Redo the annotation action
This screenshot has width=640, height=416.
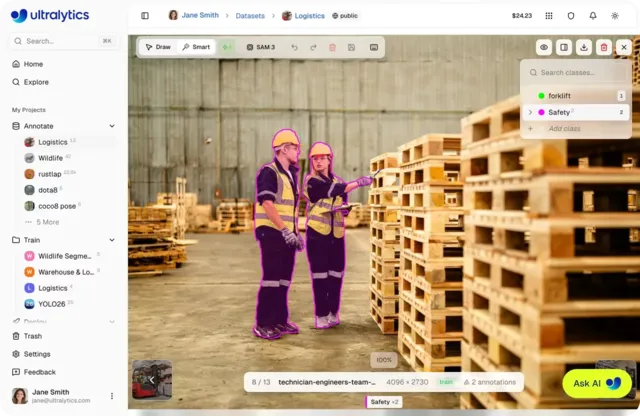coord(313,47)
